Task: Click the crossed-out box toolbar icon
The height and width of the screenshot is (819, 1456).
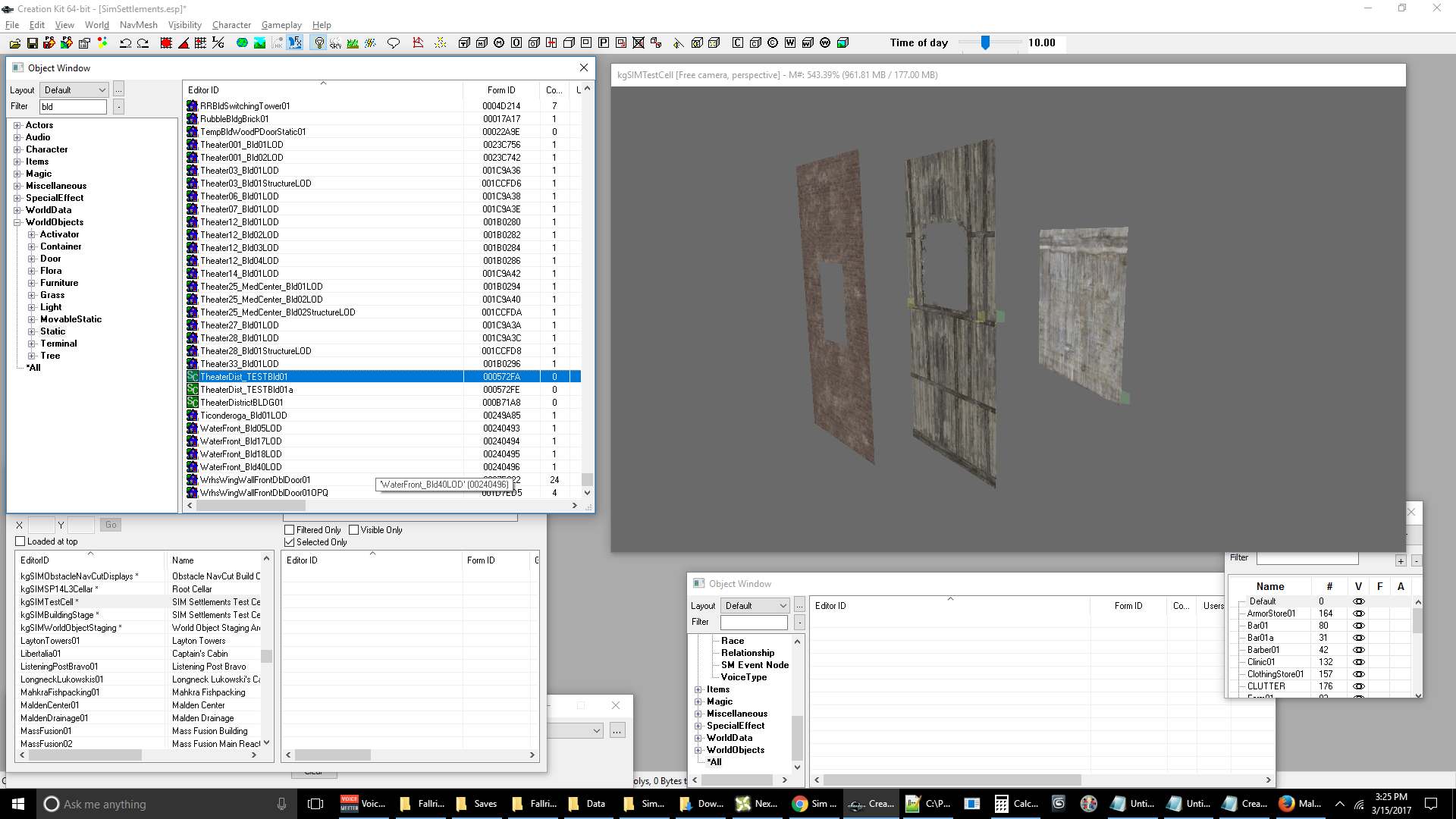Action: click(639, 43)
